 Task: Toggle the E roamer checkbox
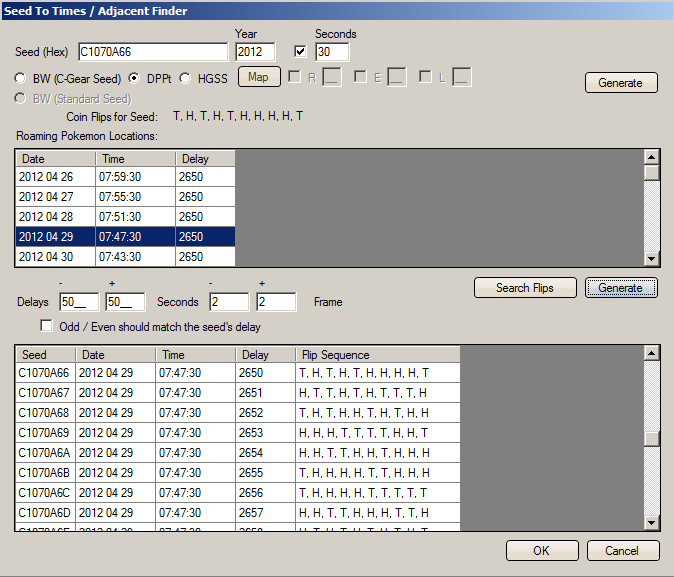[x=360, y=77]
